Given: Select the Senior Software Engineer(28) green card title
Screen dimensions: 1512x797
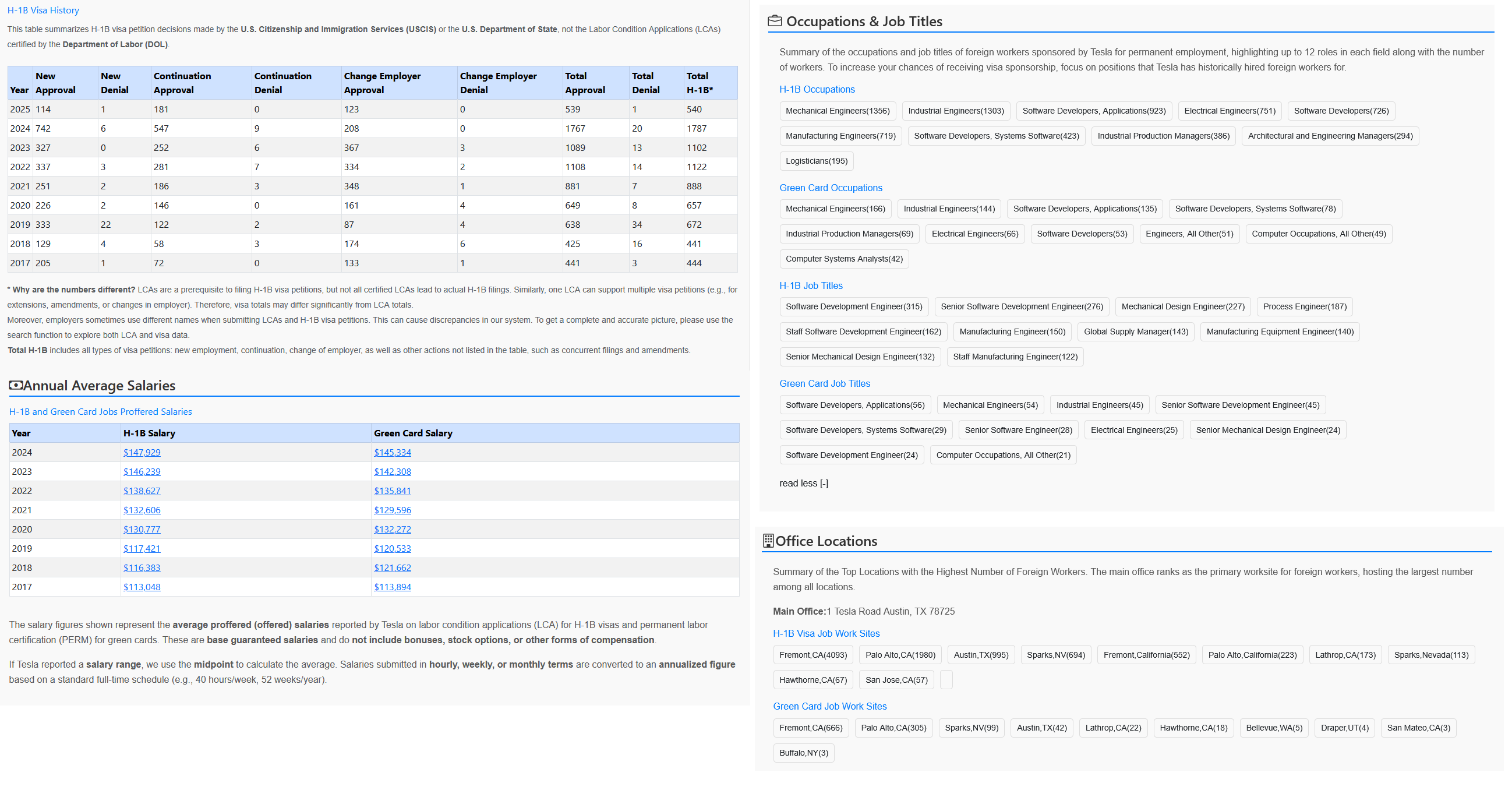Looking at the screenshot, I should 1018,431.
